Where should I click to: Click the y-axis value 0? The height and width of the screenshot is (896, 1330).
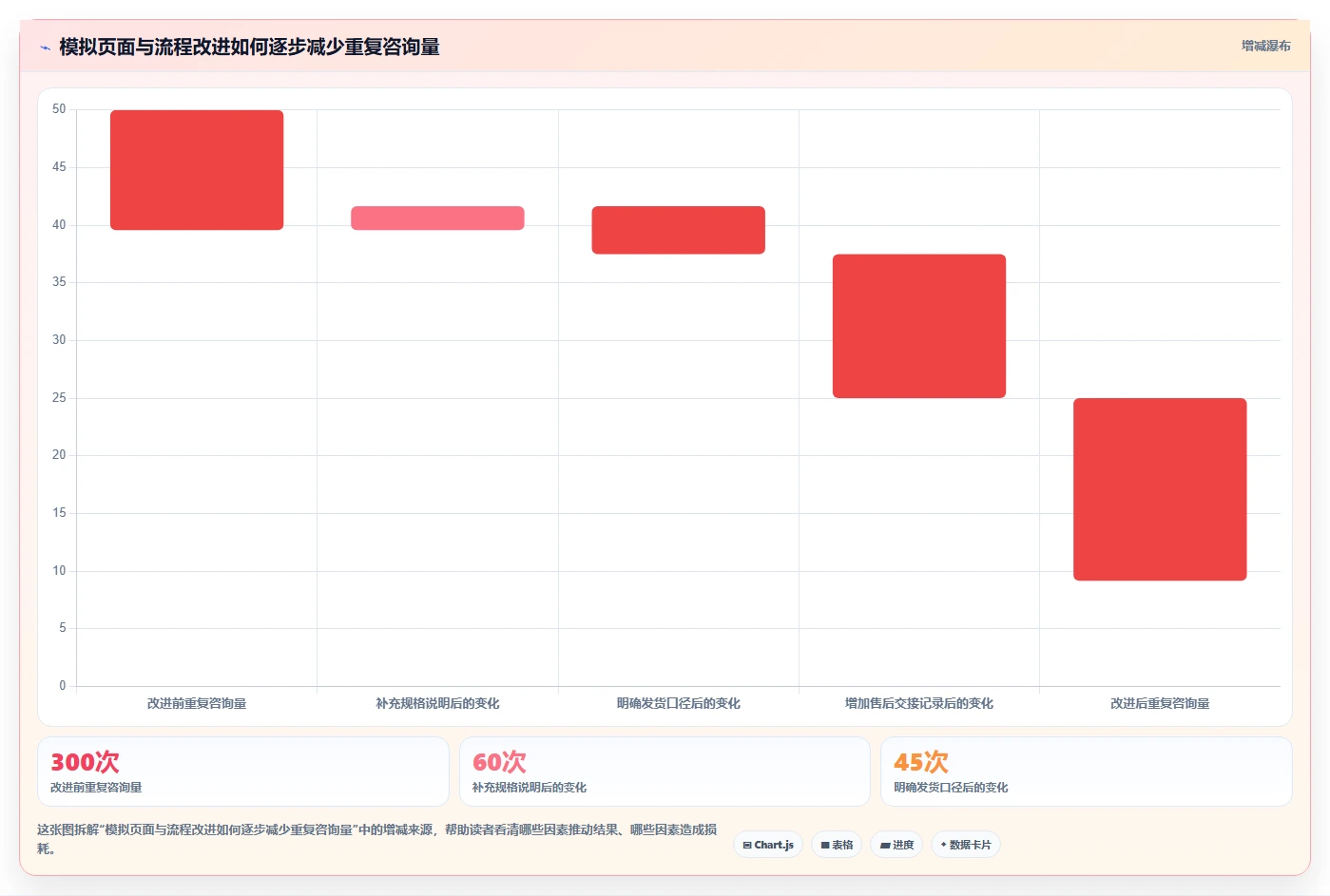(x=63, y=685)
